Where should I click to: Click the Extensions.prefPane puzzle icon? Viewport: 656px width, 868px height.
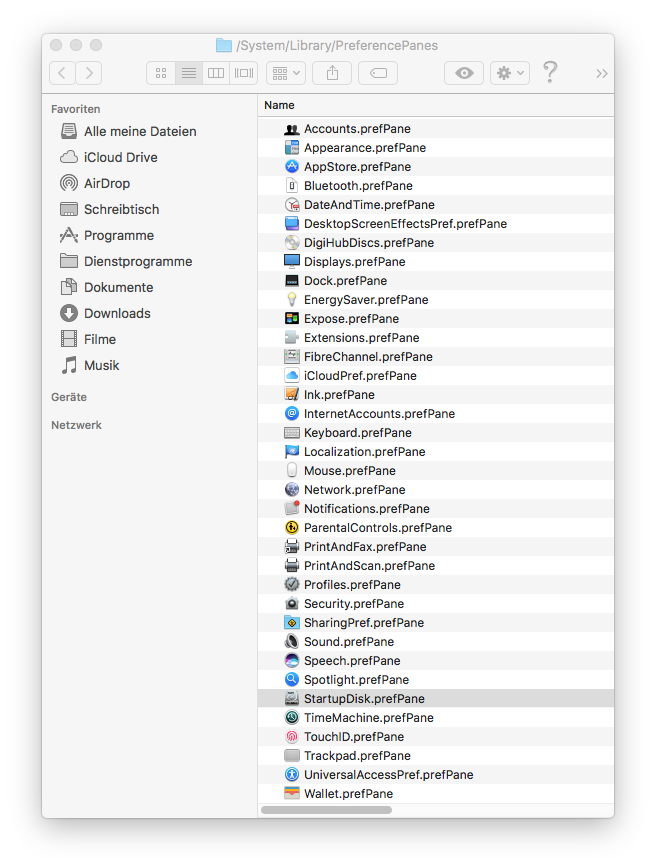tap(292, 338)
